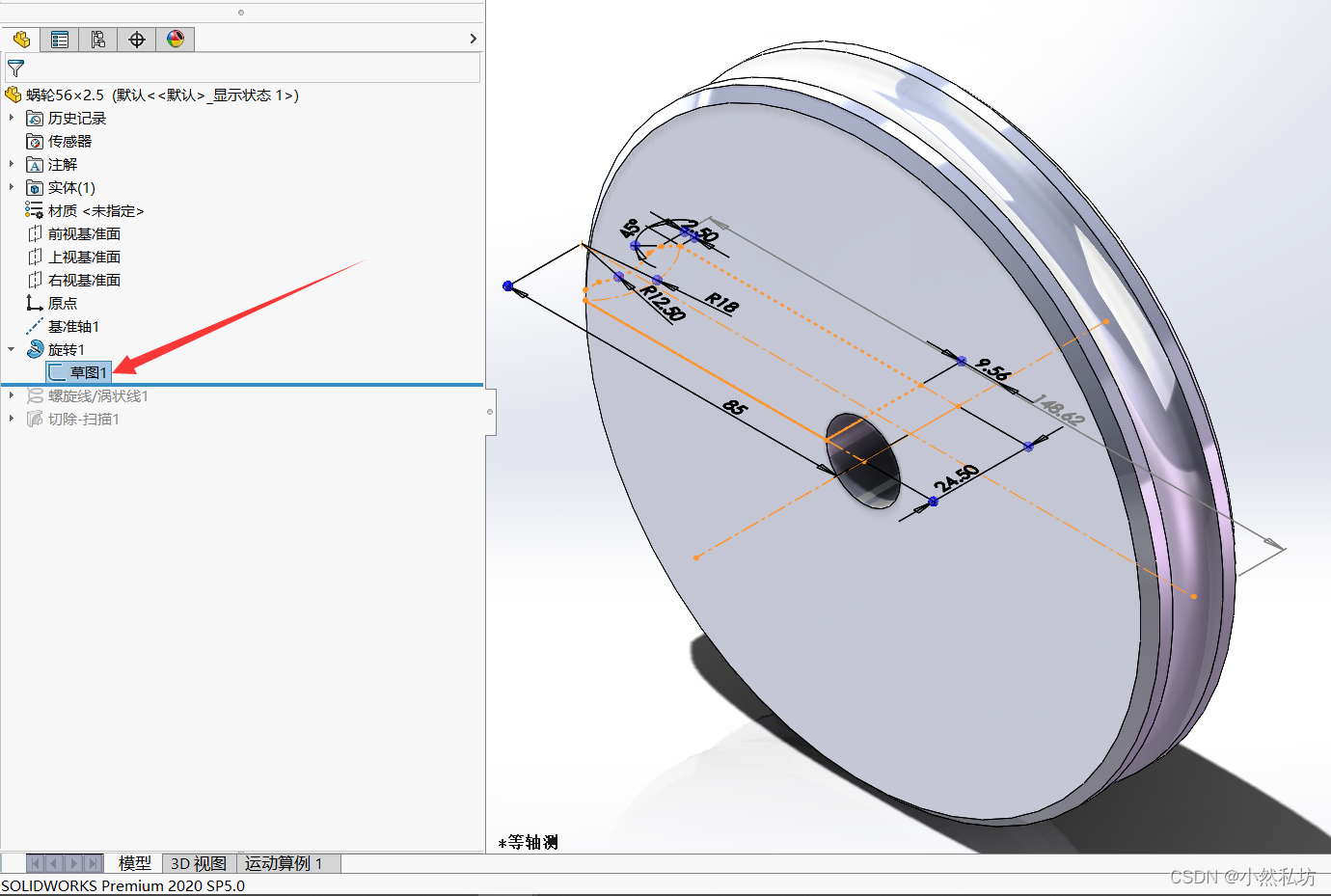Viewport: 1331px width, 896px height.
Task: Jump to first tab with scroll arrow
Action: pyautogui.click(x=36, y=863)
